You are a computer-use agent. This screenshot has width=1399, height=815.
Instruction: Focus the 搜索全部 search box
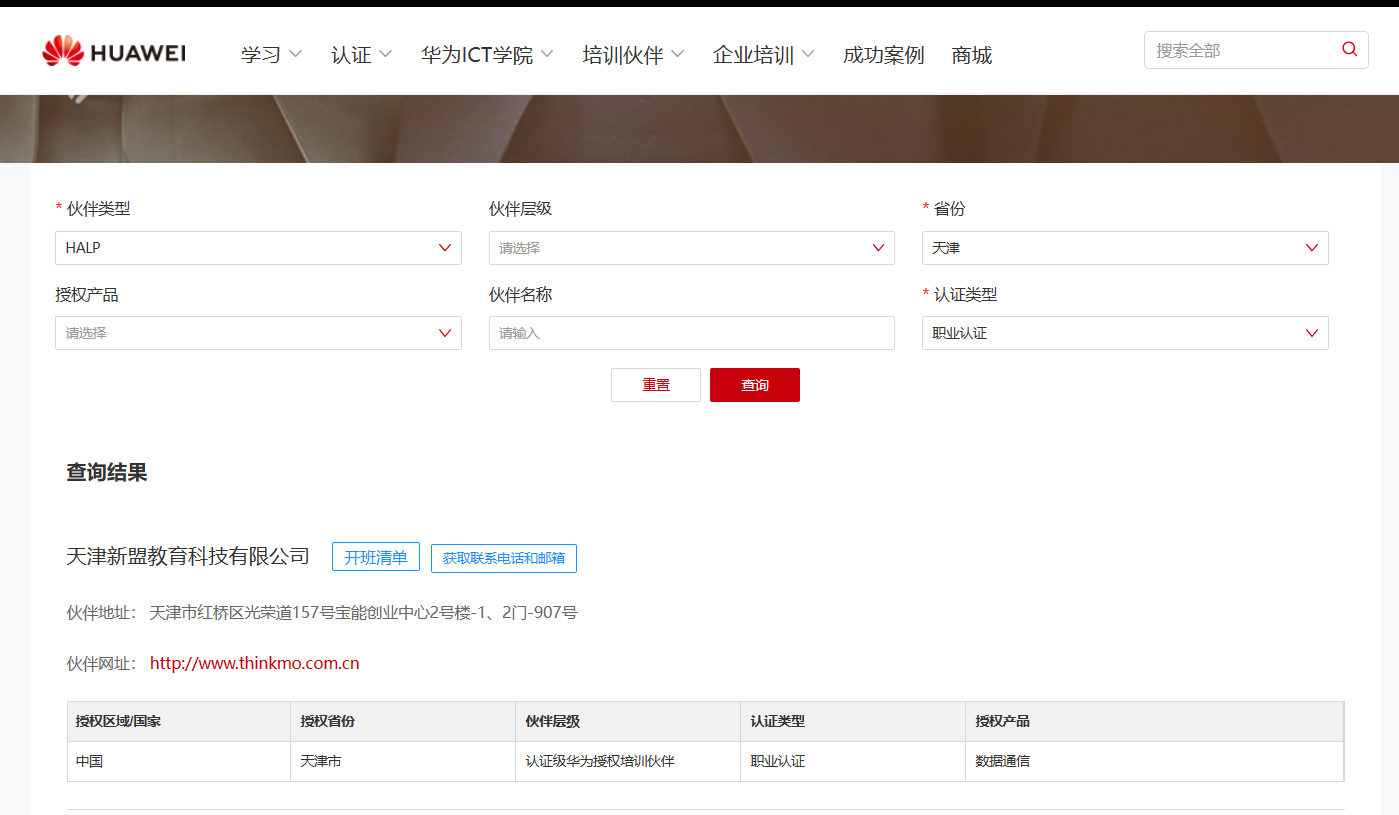1240,50
